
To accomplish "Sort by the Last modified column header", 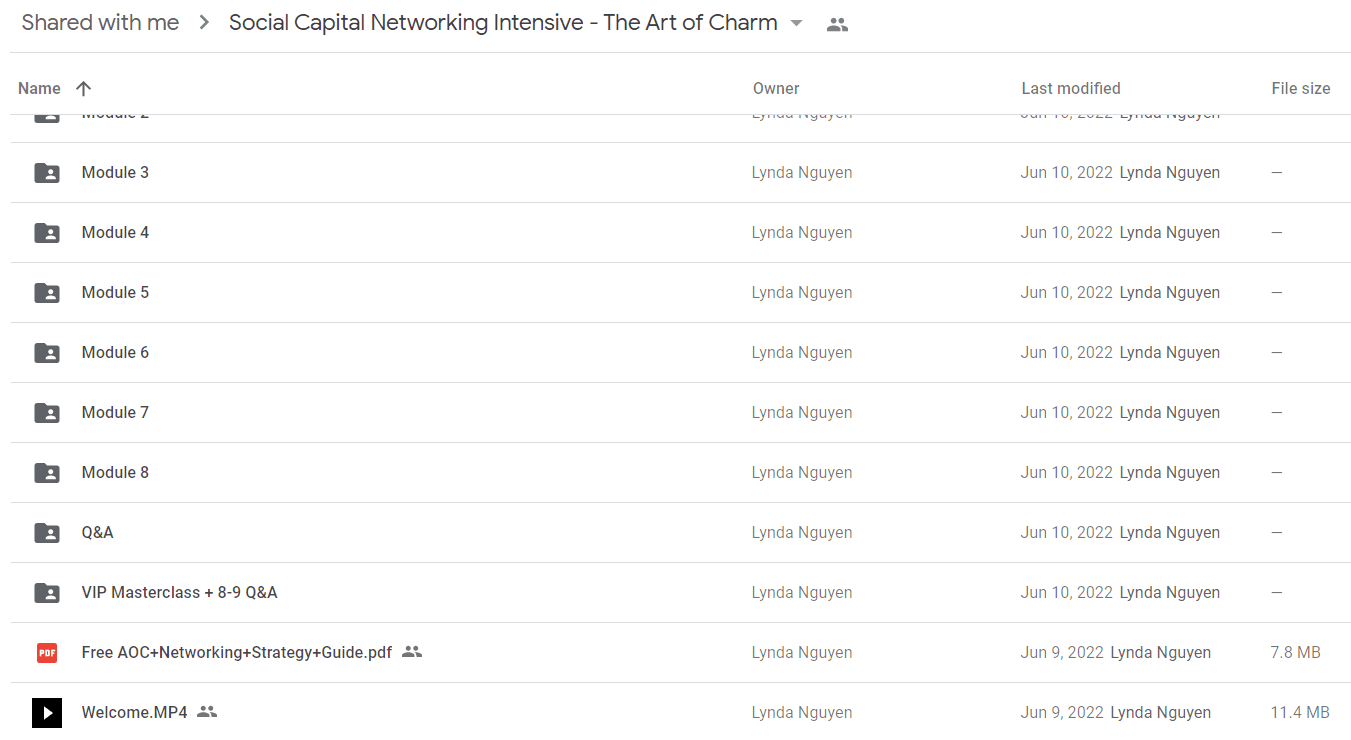I will tap(1071, 88).
